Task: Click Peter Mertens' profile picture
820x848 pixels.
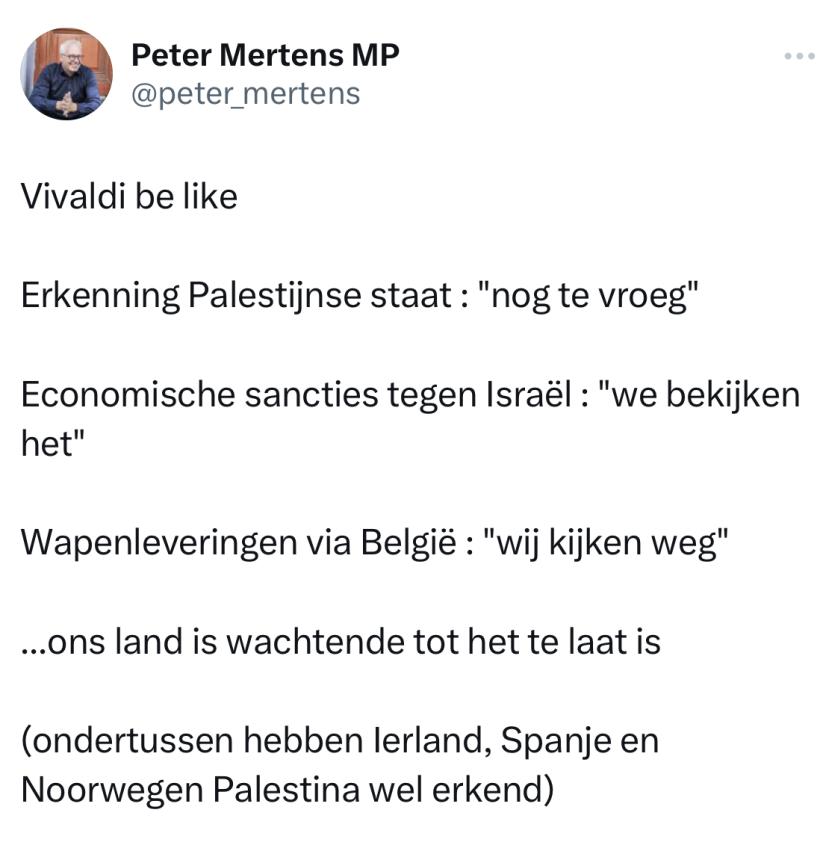Action: (66, 74)
